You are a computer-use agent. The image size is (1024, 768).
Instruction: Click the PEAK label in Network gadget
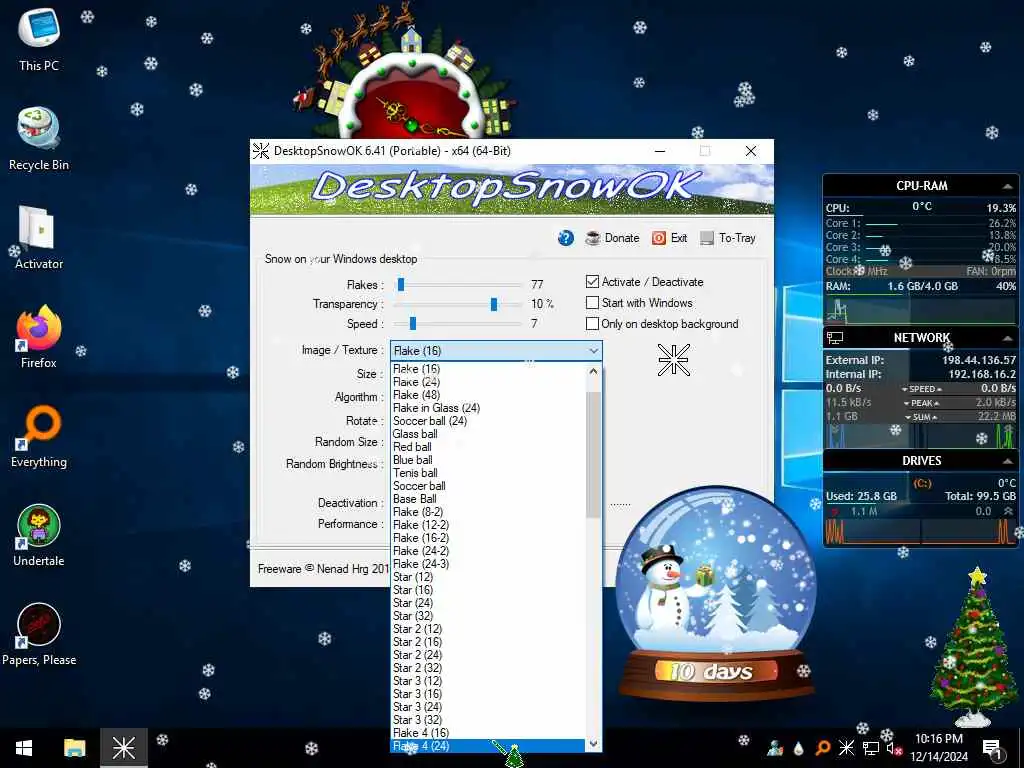click(x=921, y=403)
